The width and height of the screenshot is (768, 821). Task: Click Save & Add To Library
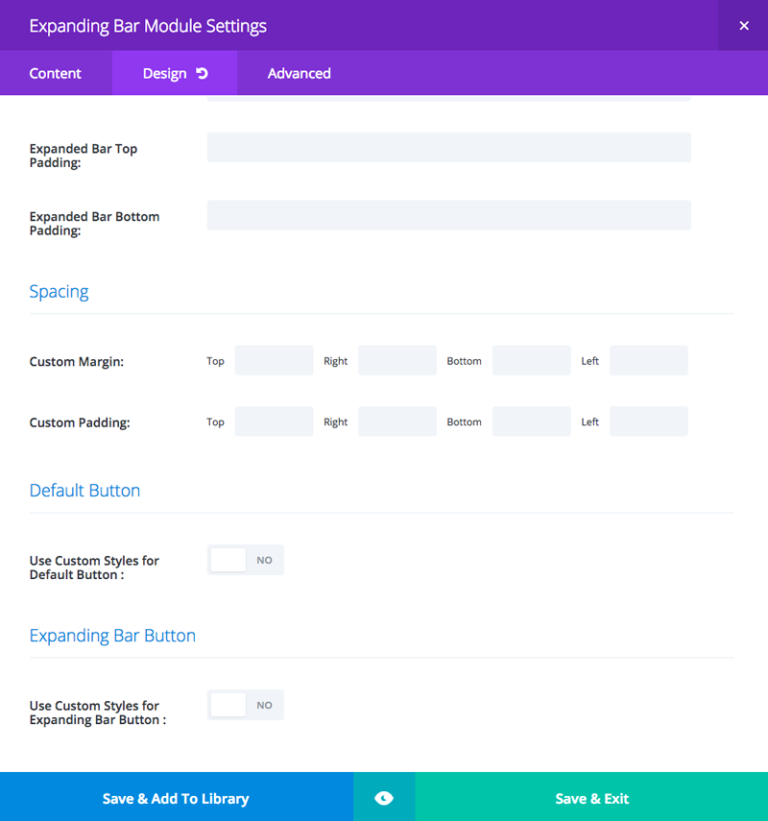pos(176,798)
